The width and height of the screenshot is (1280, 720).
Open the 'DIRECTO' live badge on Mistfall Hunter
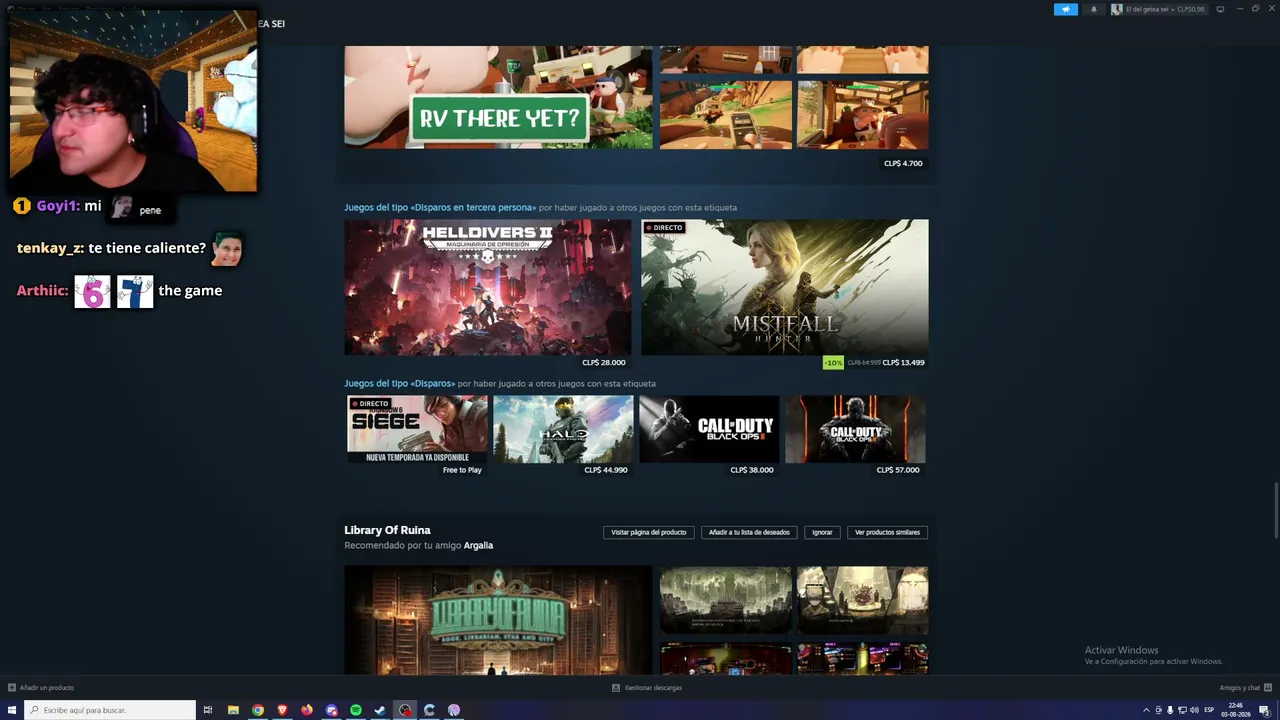click(x=664, y=228)
